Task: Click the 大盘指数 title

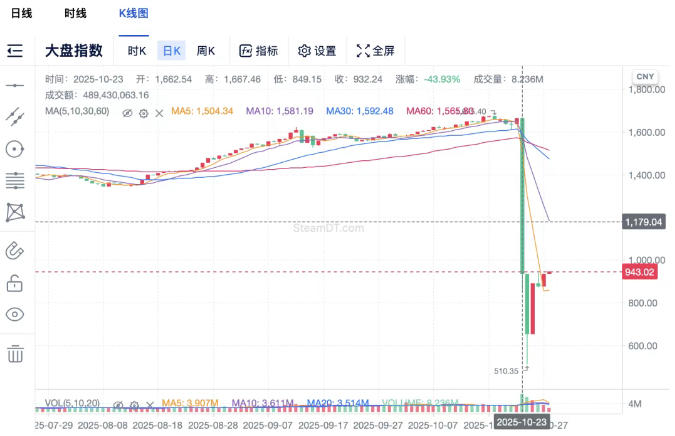Action: 74,51
